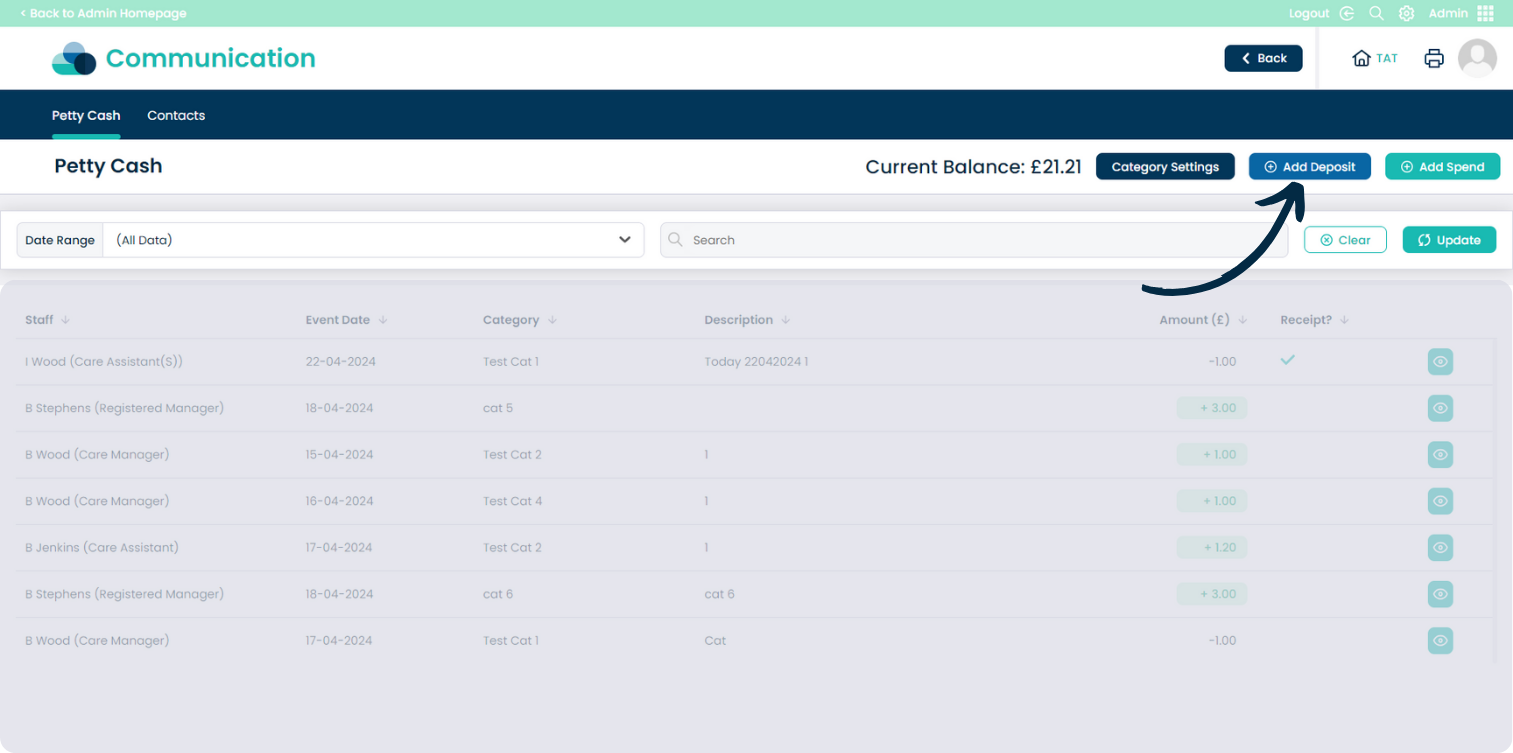Screen dimensions: 1513x753
Task: Click the Communication logo icon
Action: click(74, 58)
